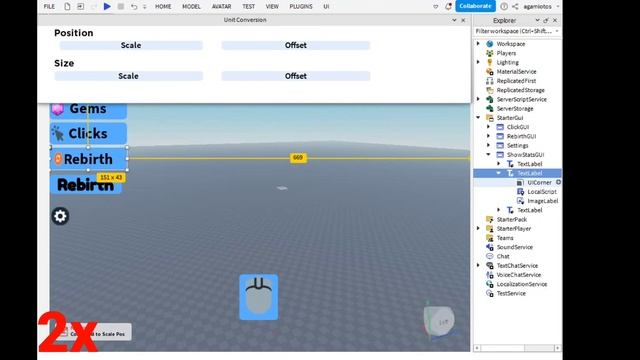Click Size Offset conversion button
The image size is (640, 360).
coord(296,76)
